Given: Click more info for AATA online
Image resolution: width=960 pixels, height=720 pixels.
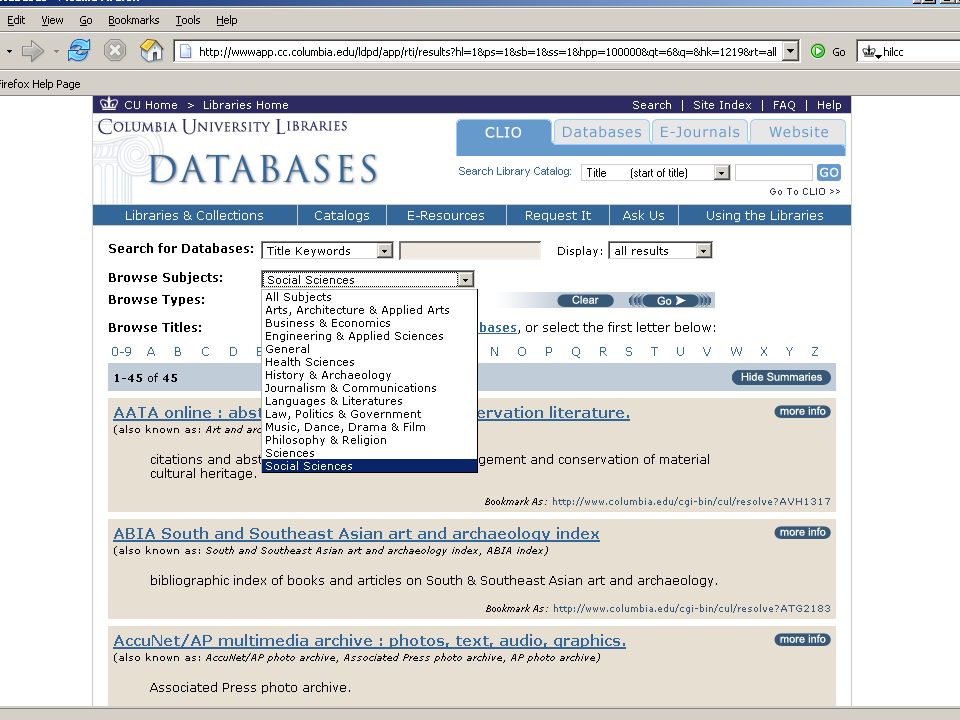Looking at the screenshot, I should (x=803, y=411).
